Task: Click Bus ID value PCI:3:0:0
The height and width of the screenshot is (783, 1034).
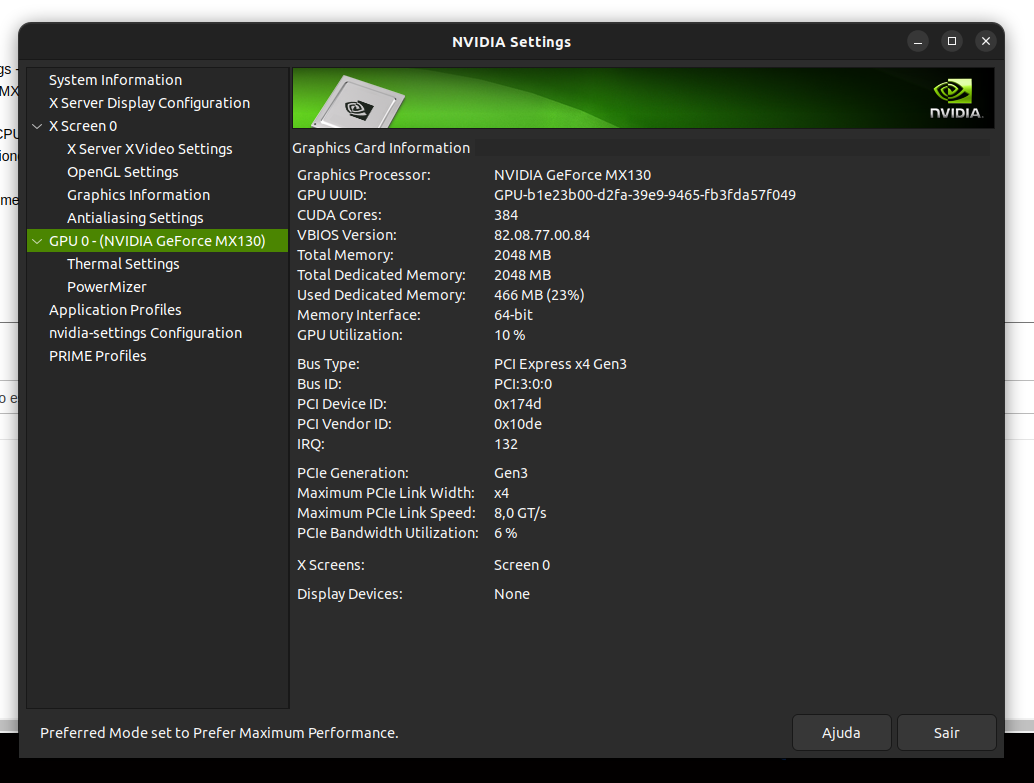Action: coord(523,384)
